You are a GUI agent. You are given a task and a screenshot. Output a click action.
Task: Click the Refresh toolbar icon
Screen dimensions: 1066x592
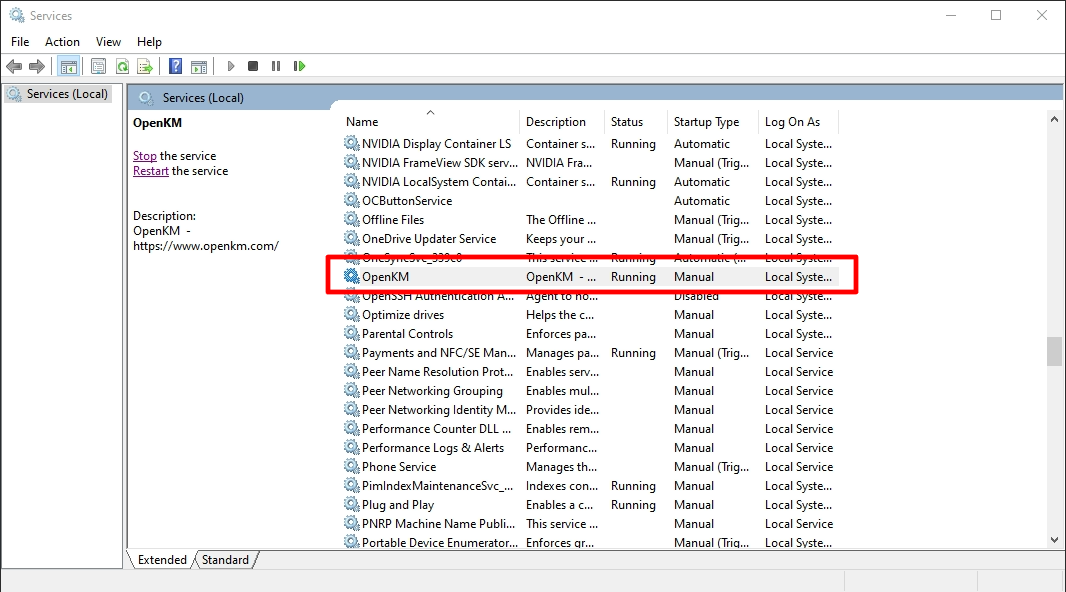coord(121,67)
